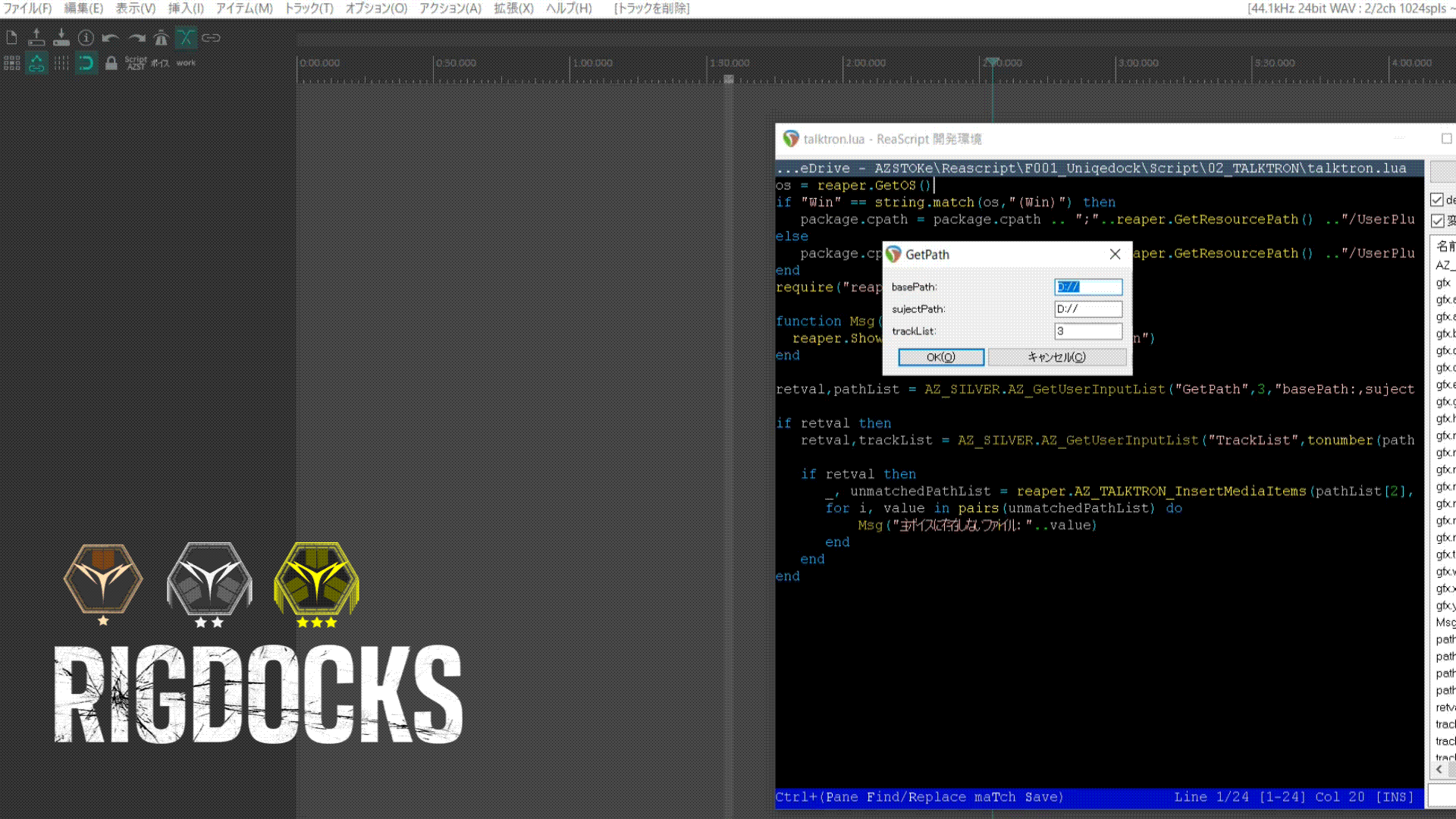Screen dimensions: 1456x819
Task: Click the sujectPath input field
Action: tap(1088, 309)
